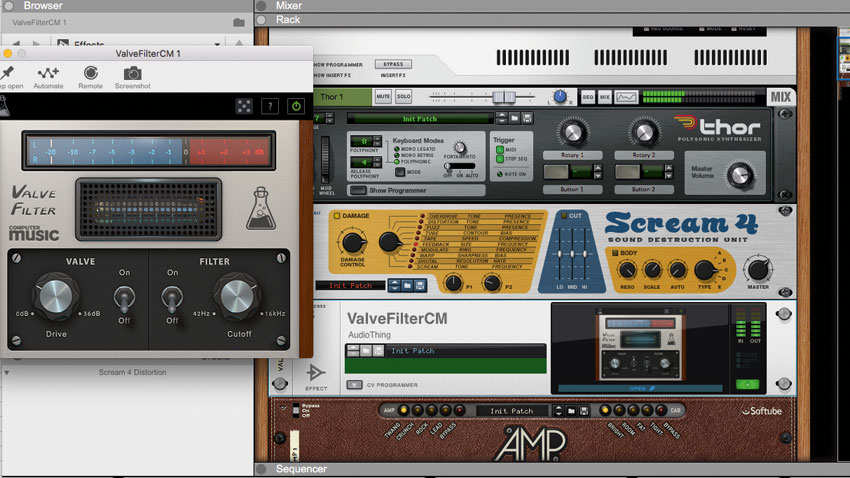Click the MIX button next to SEQ
The height and width of the screenshot is (478, 850).
[604, 97]
